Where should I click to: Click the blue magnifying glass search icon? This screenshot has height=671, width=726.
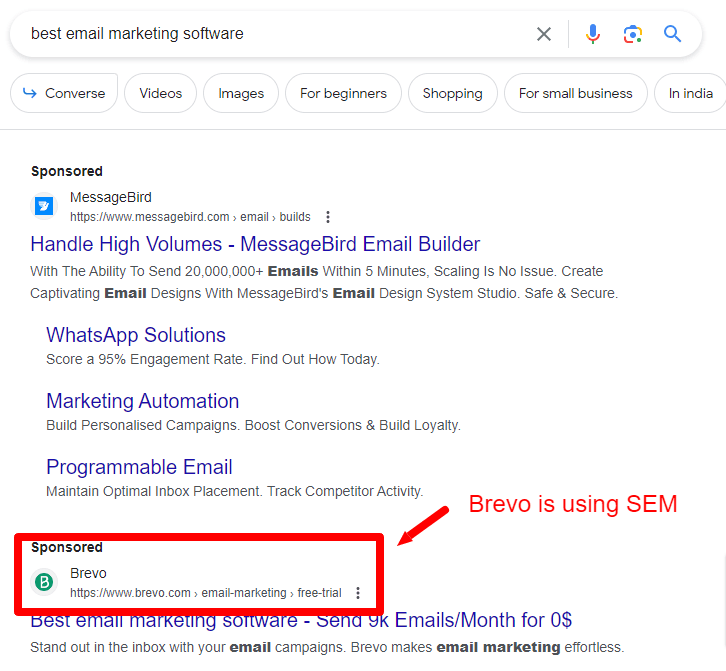pos(673,34)
